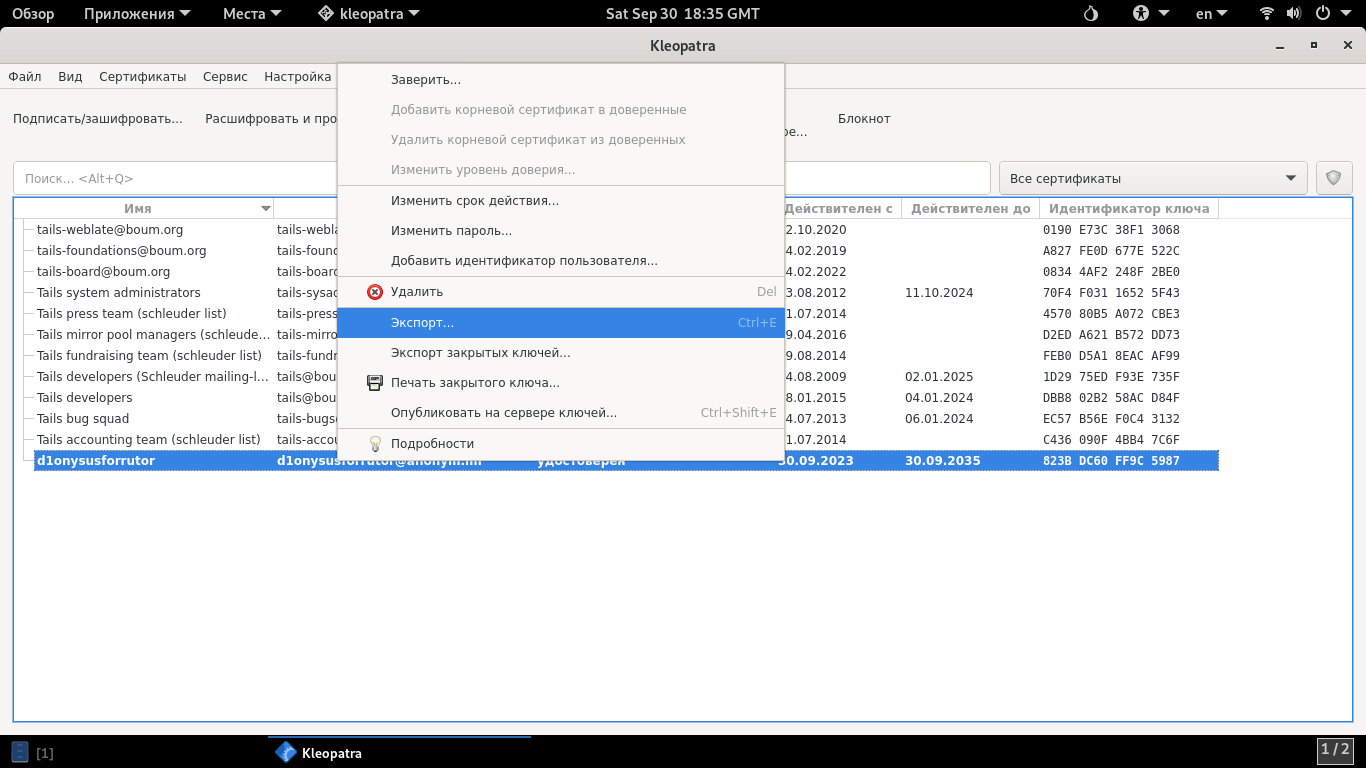Click the shield filter icon beside search
The image size is (1366, 768).
1334,178
